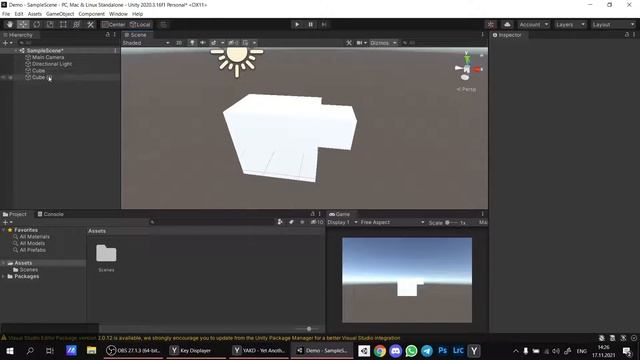Click the Hierarchy create plus button
Screen dimensions: 640x360
5,43
